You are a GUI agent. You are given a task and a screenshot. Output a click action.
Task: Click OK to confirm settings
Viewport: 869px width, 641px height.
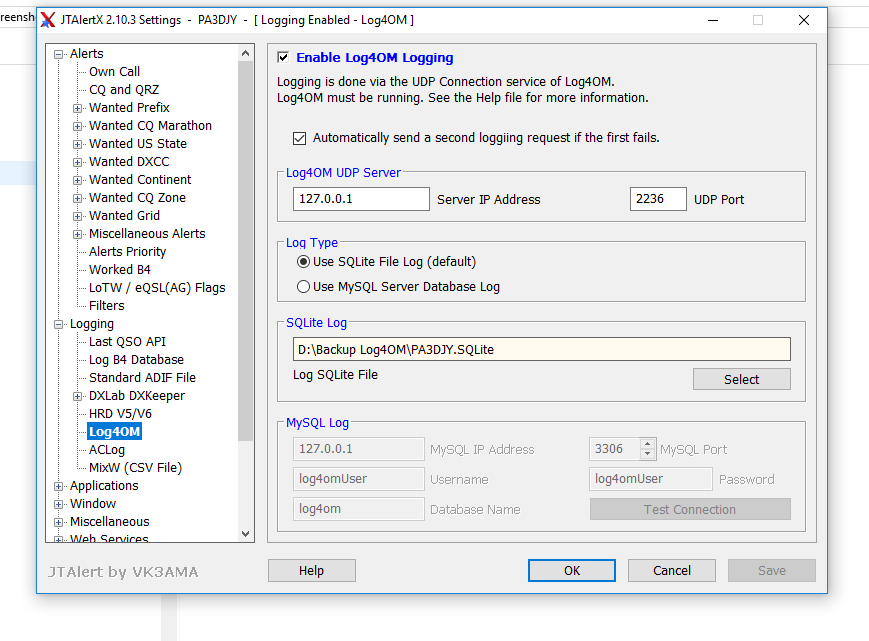point(571,571)
